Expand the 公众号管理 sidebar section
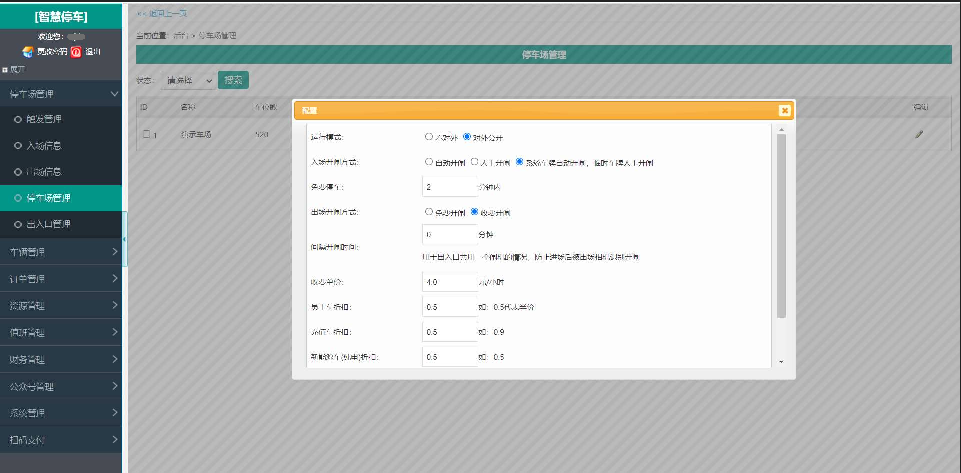Image resolution: width=961 pixels, height=473 pixels. pos(61,387)
